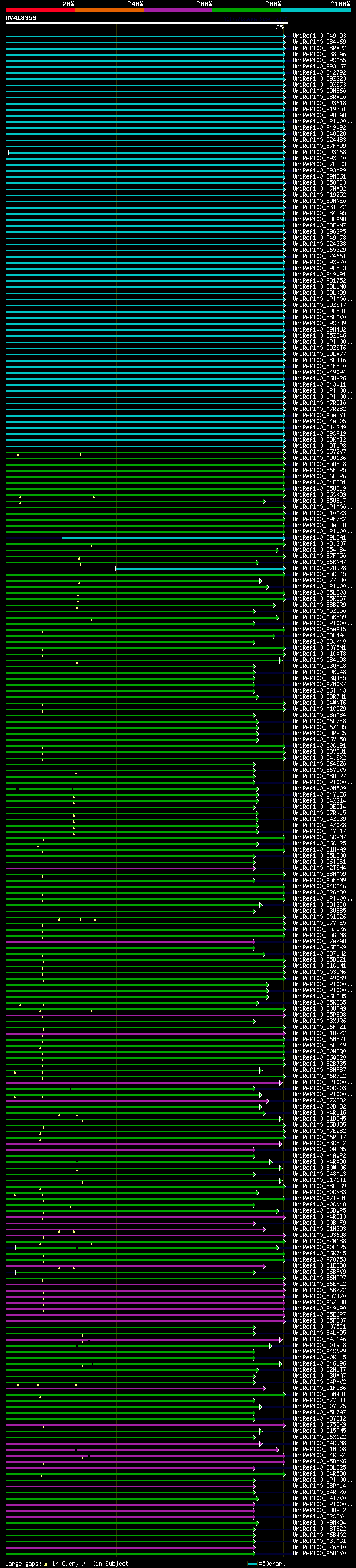Select the UniRef100_O77330 label

coord(319,581)
